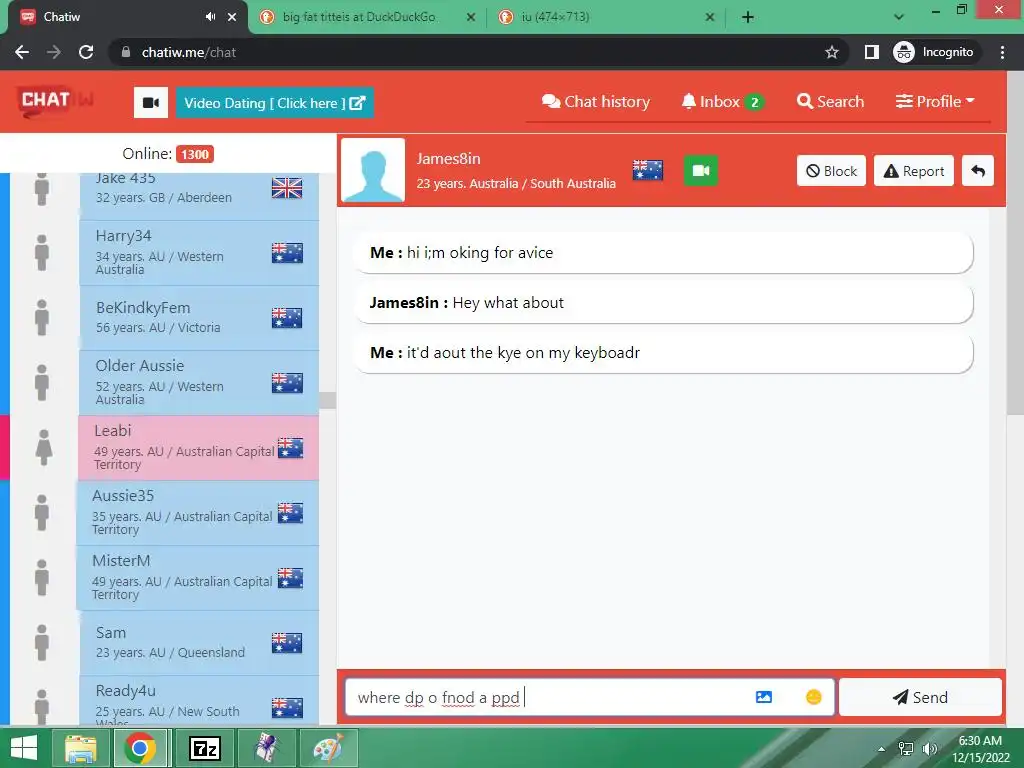Click the Chrome taskbar icon
The width and height of the screenshot is (1024, 768).
point(140,748)
